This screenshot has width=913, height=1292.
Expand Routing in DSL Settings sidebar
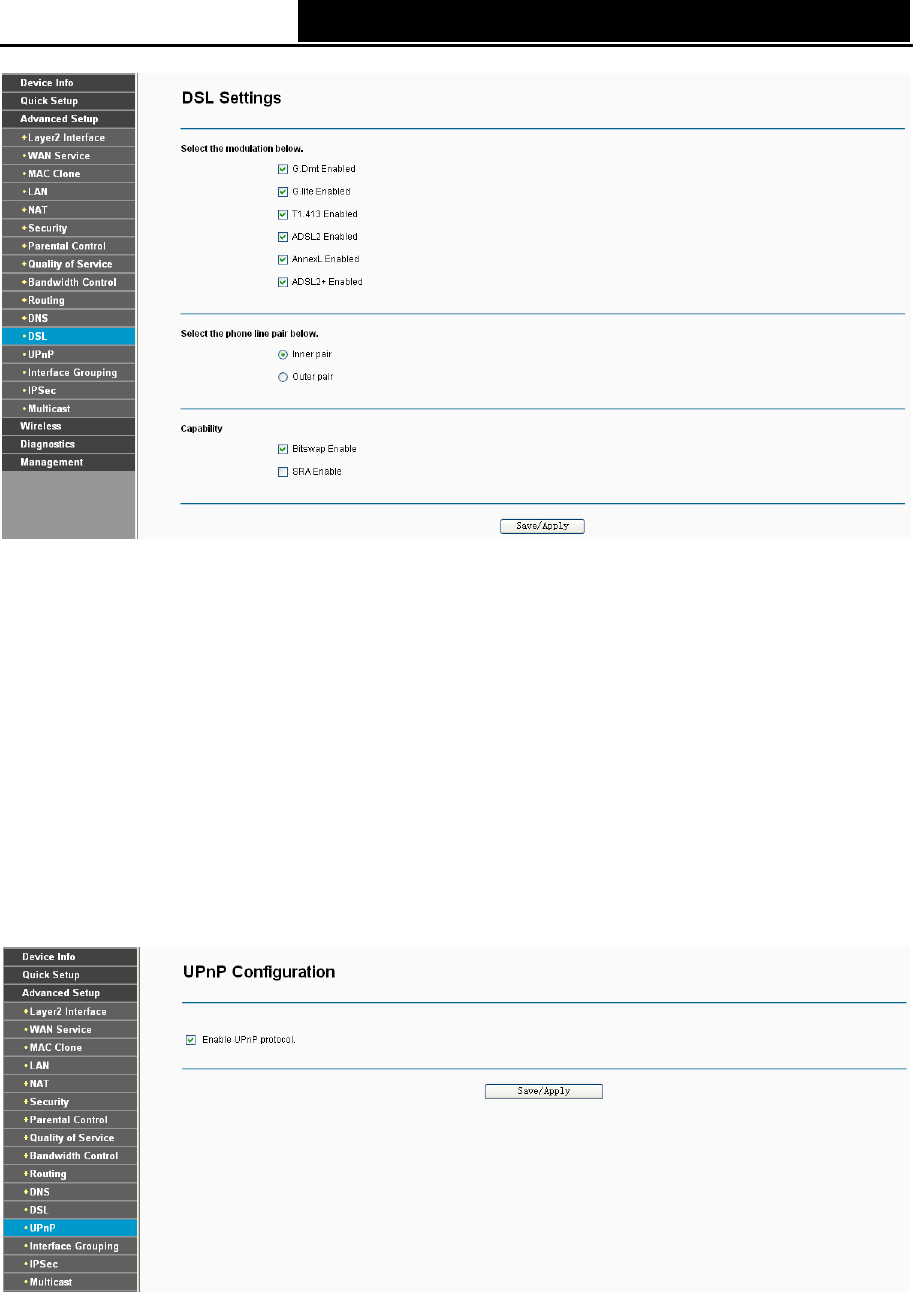point(68,300)
